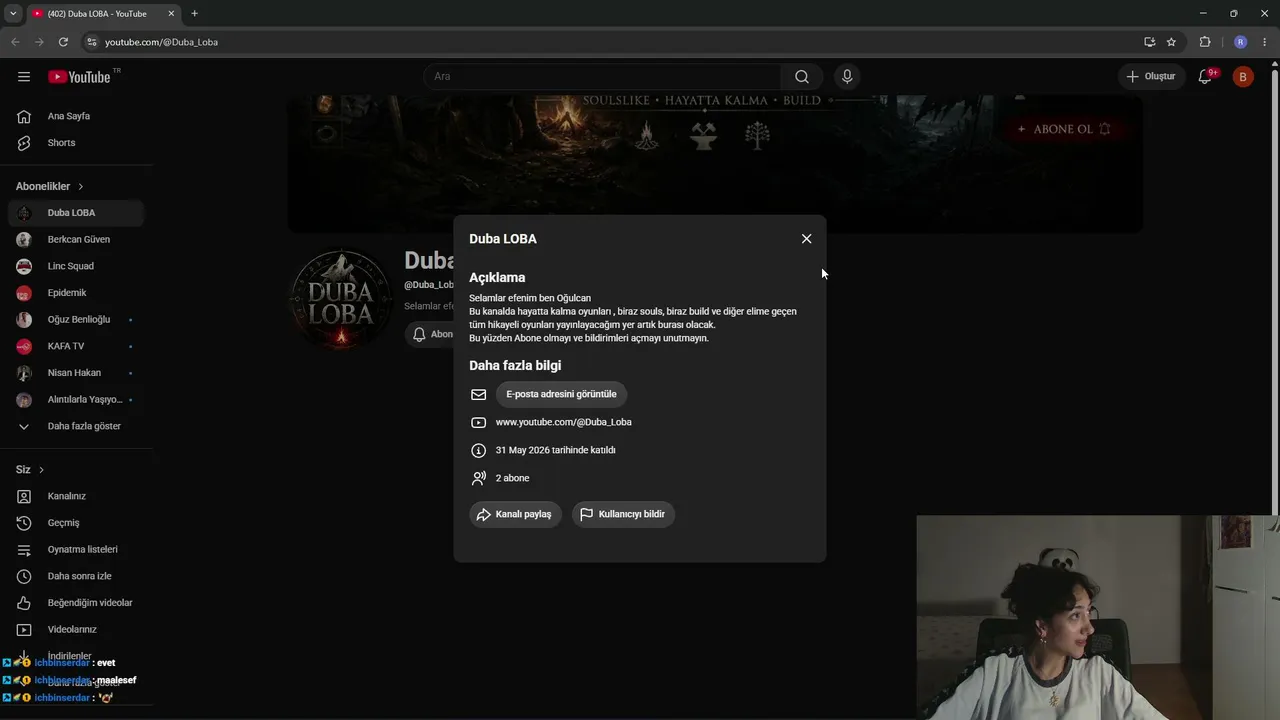Open Shorts from the sidebar
The image size is (1280, 720).
[x=76, y=143]
